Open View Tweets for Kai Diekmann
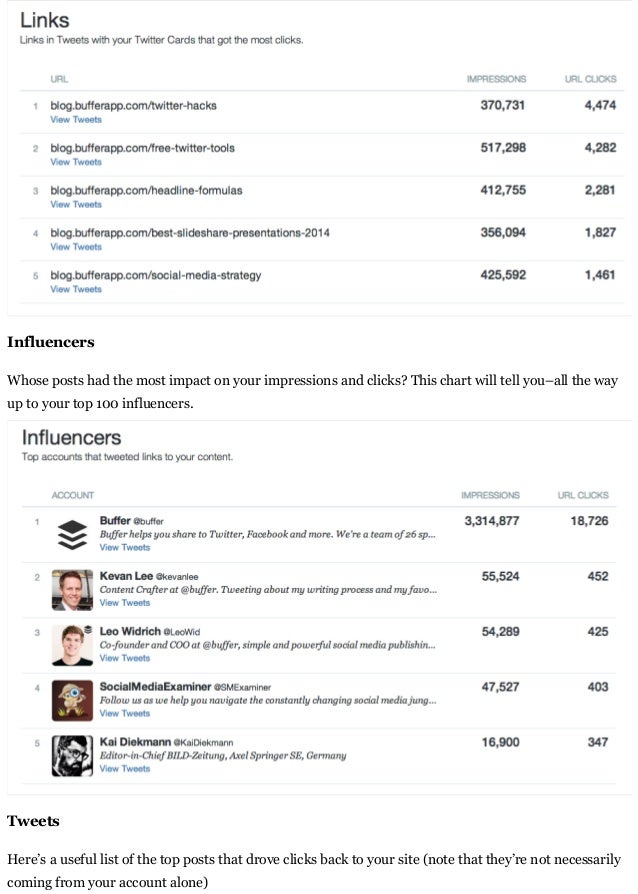 coord(125,769)
